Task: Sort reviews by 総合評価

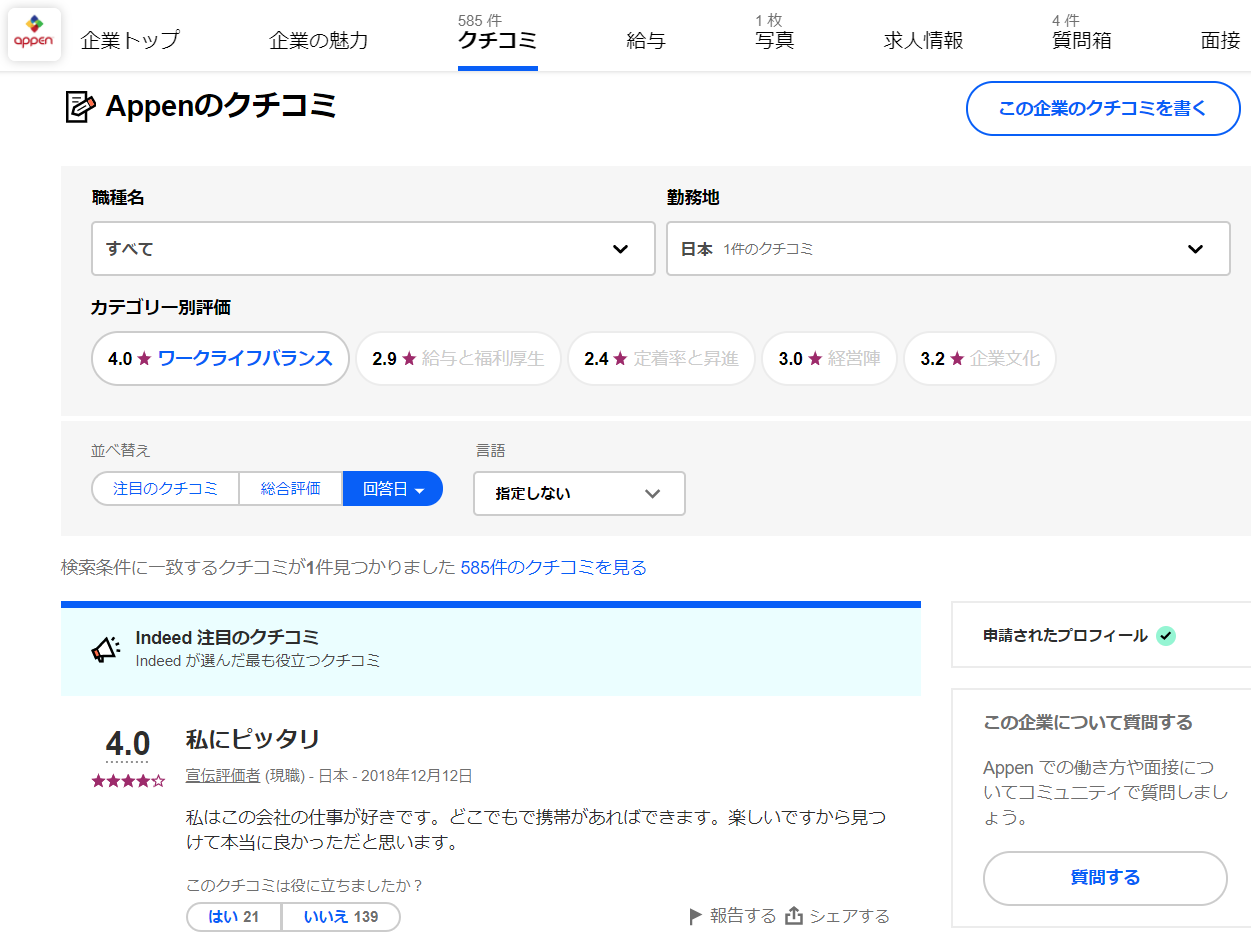Action: (x=291, y=489)
